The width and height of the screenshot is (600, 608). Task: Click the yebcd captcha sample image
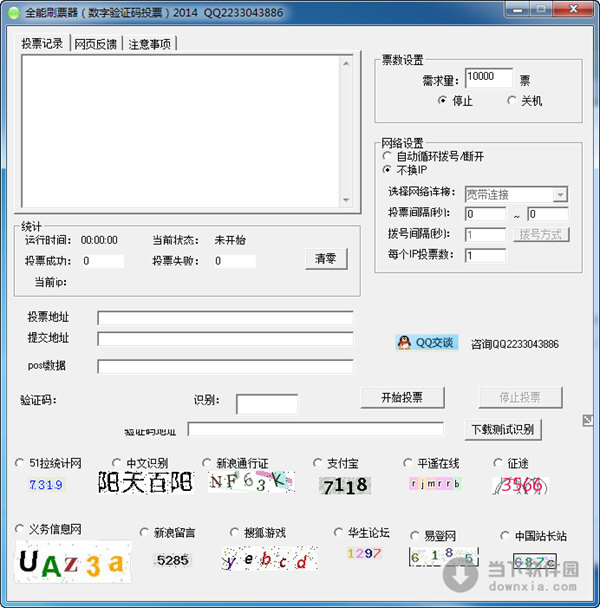(x=270, y=558)
